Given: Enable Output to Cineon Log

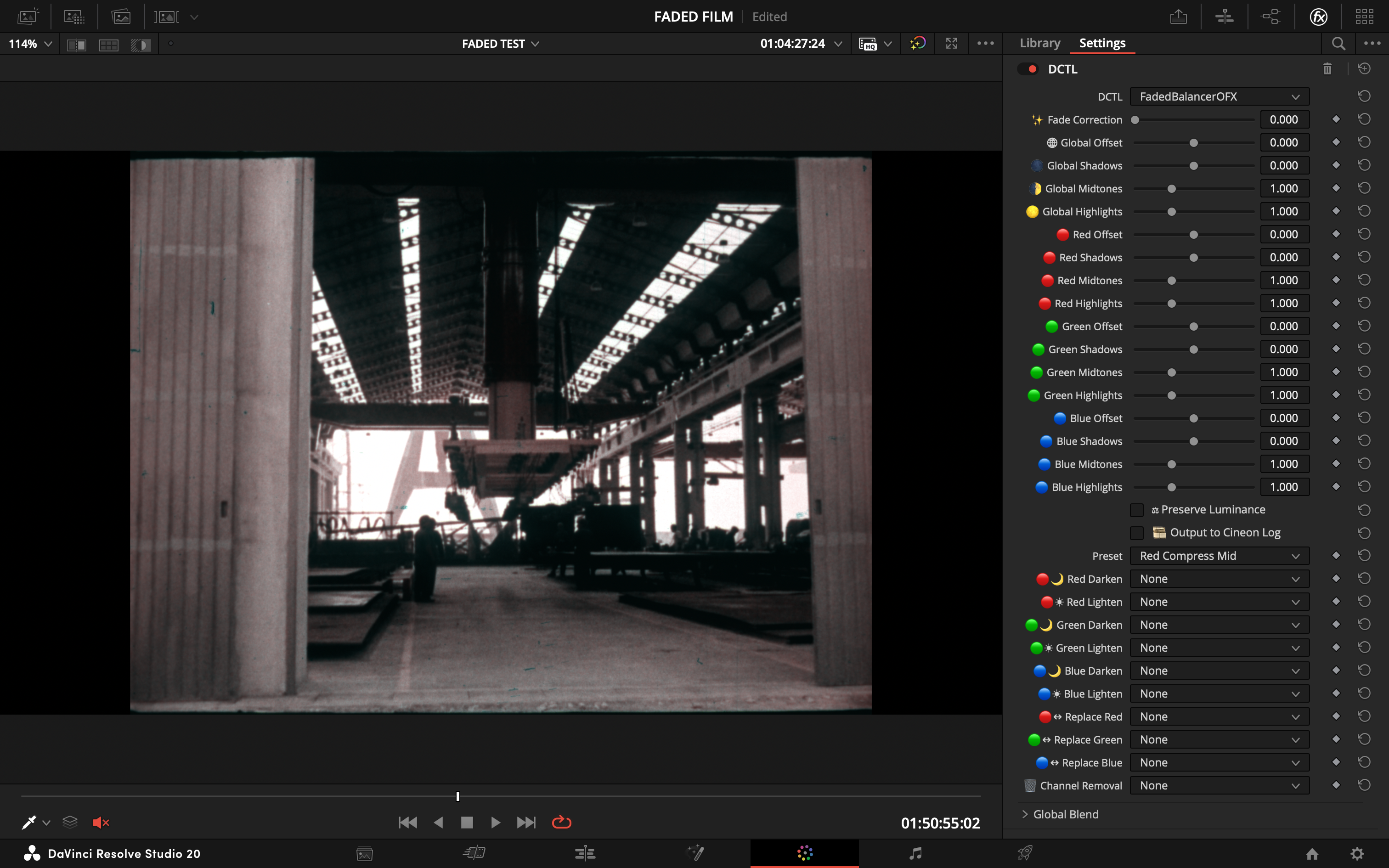Looking at the screenshot, I should tap(1136, 533).
